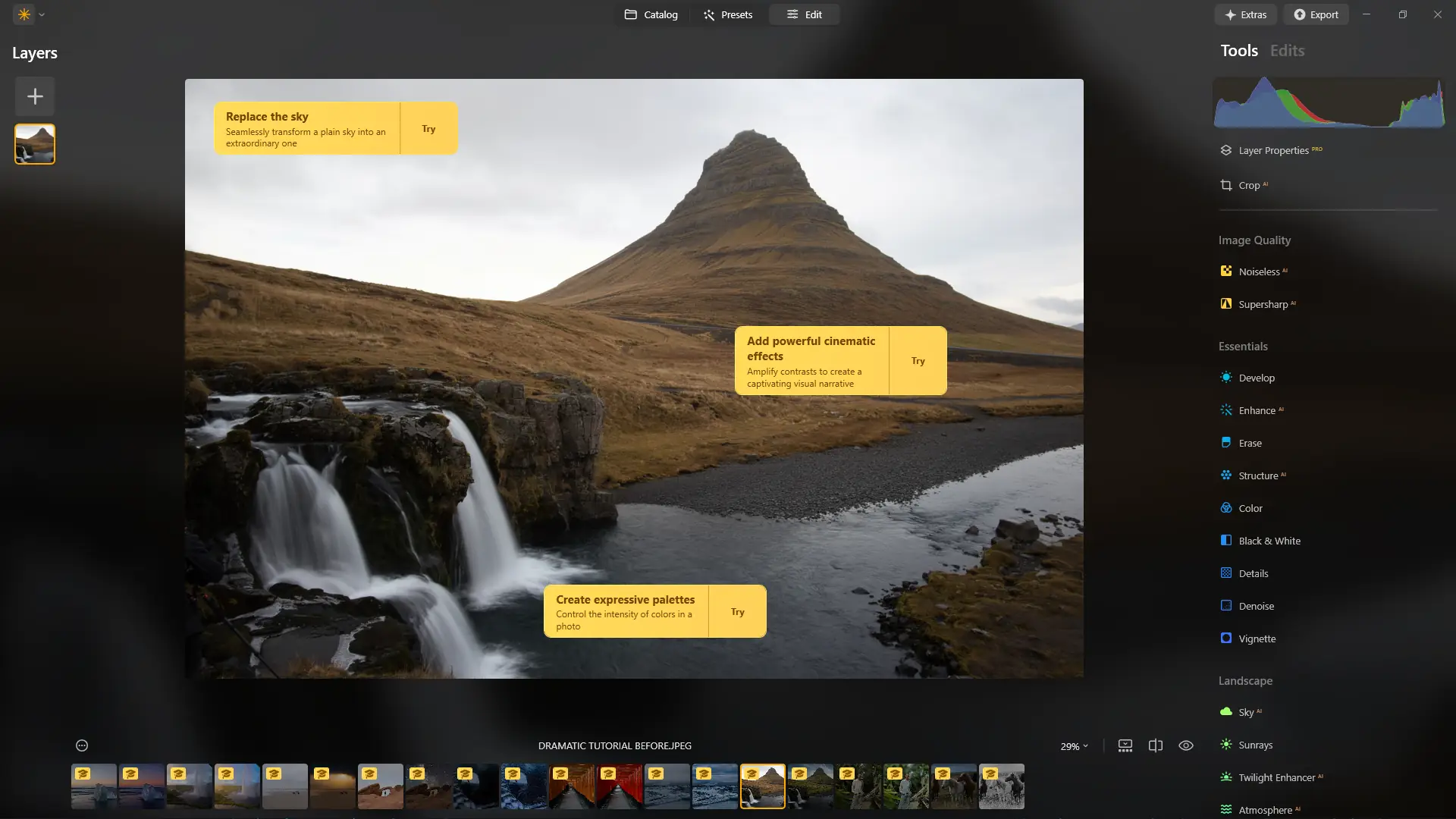The image size is (1456, 819).
Task: Toggle the eye preview icon
Action: point(1186,745)
